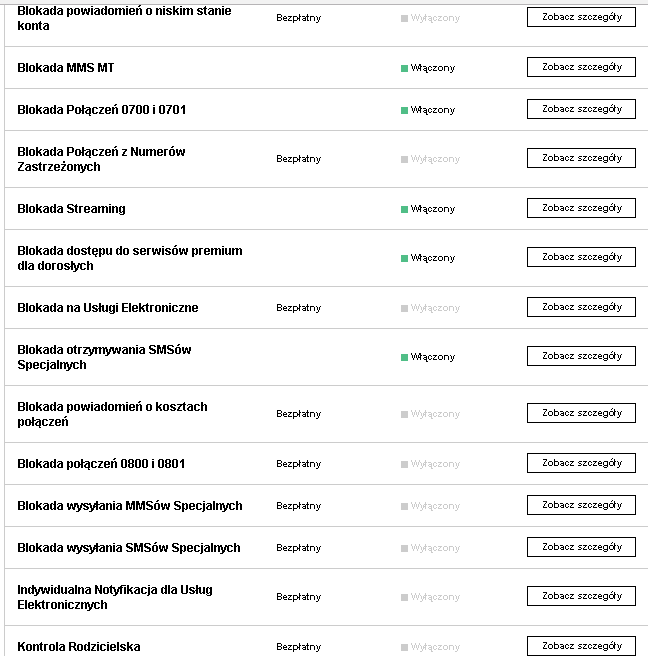Open details for low balance notification block

click(x=581, y=17)
